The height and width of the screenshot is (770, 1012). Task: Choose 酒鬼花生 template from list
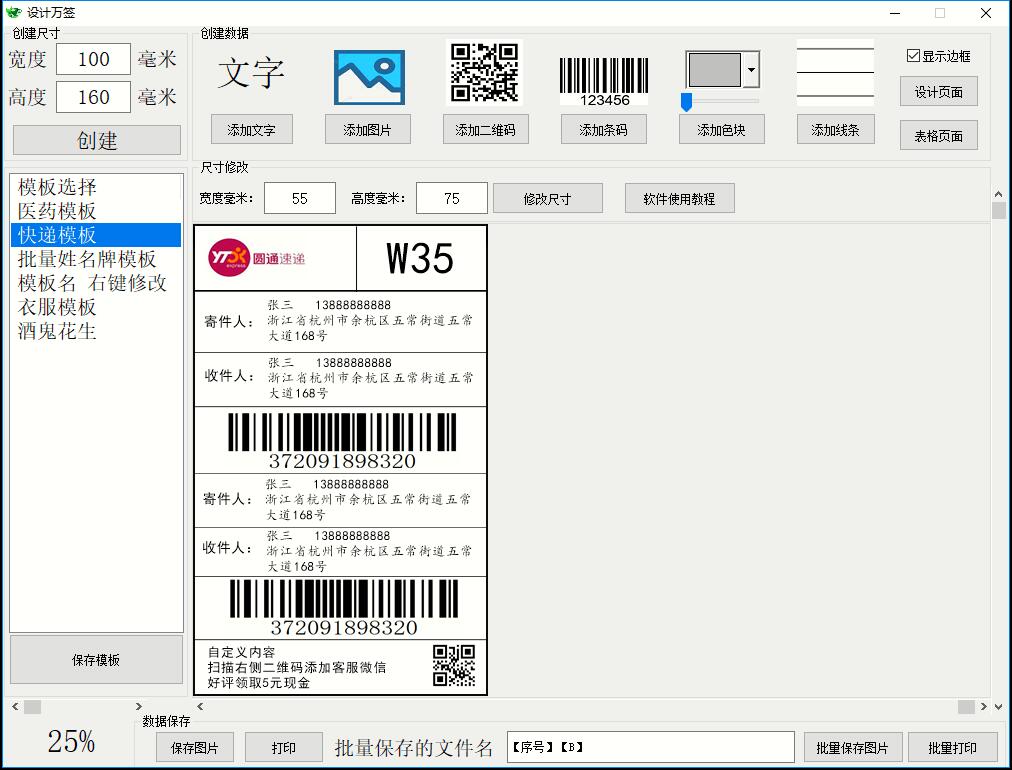coord(57,331)
